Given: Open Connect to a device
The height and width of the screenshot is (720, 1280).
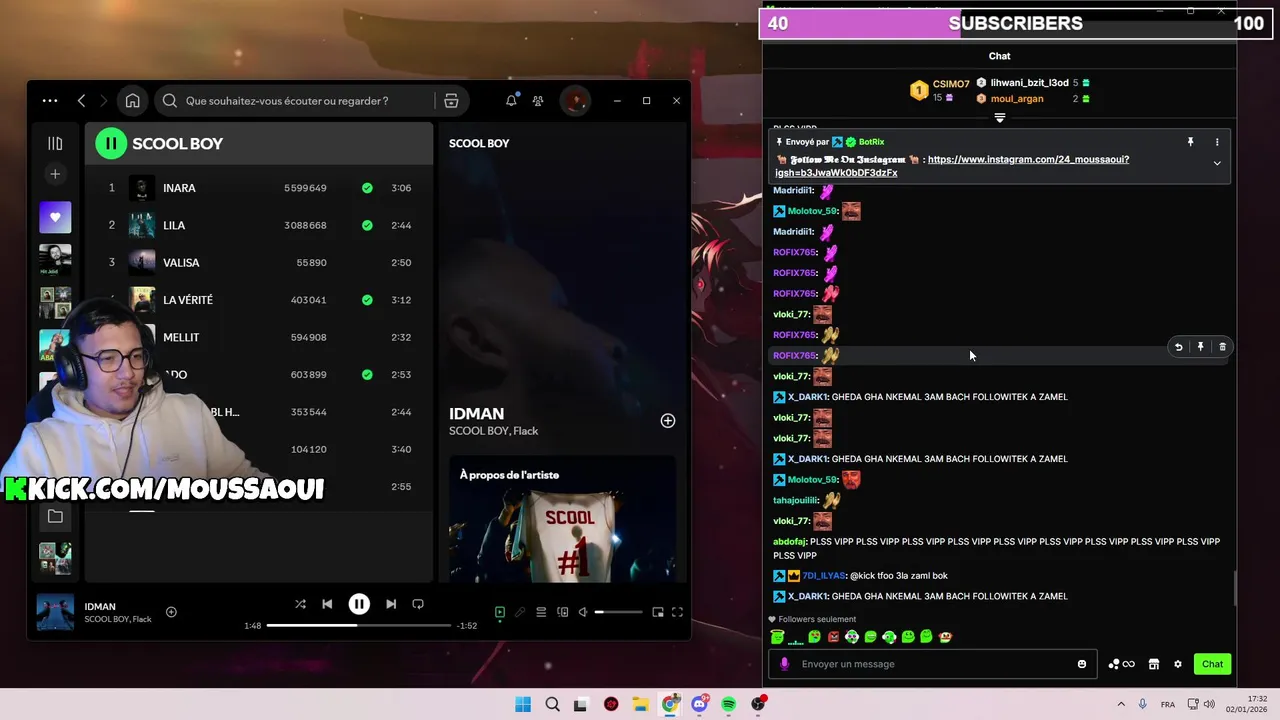Looking at the screenshot, I should 563,612.
